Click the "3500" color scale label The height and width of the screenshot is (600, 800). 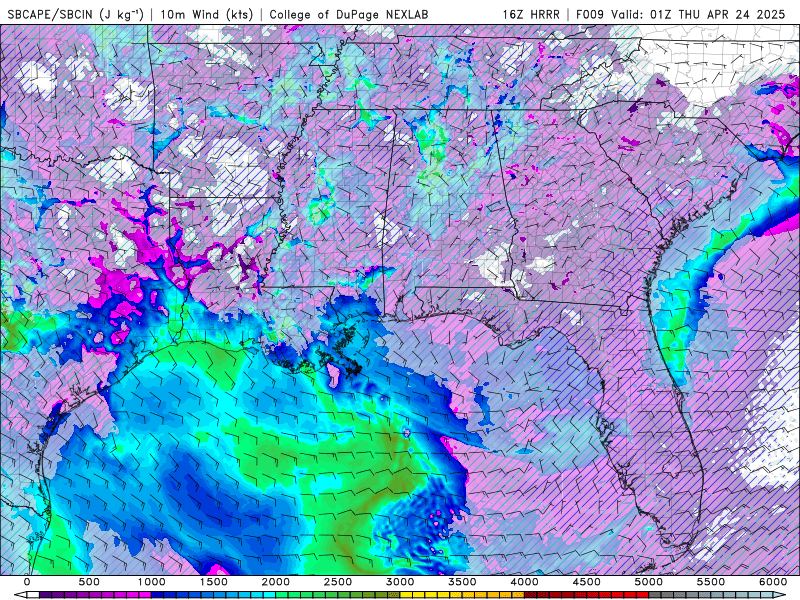click(x=462, y=582)
